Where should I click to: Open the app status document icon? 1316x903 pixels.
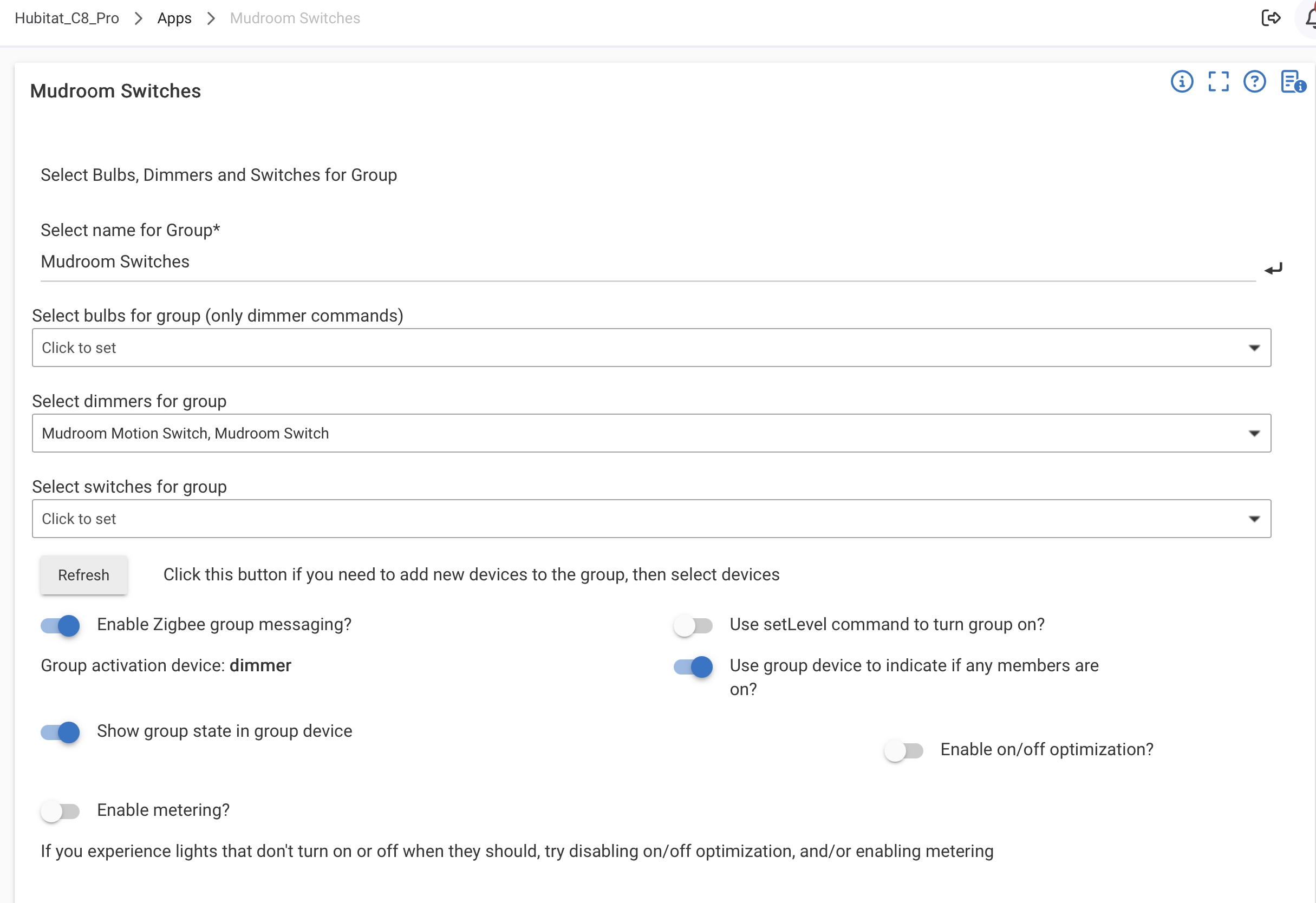1292,82
